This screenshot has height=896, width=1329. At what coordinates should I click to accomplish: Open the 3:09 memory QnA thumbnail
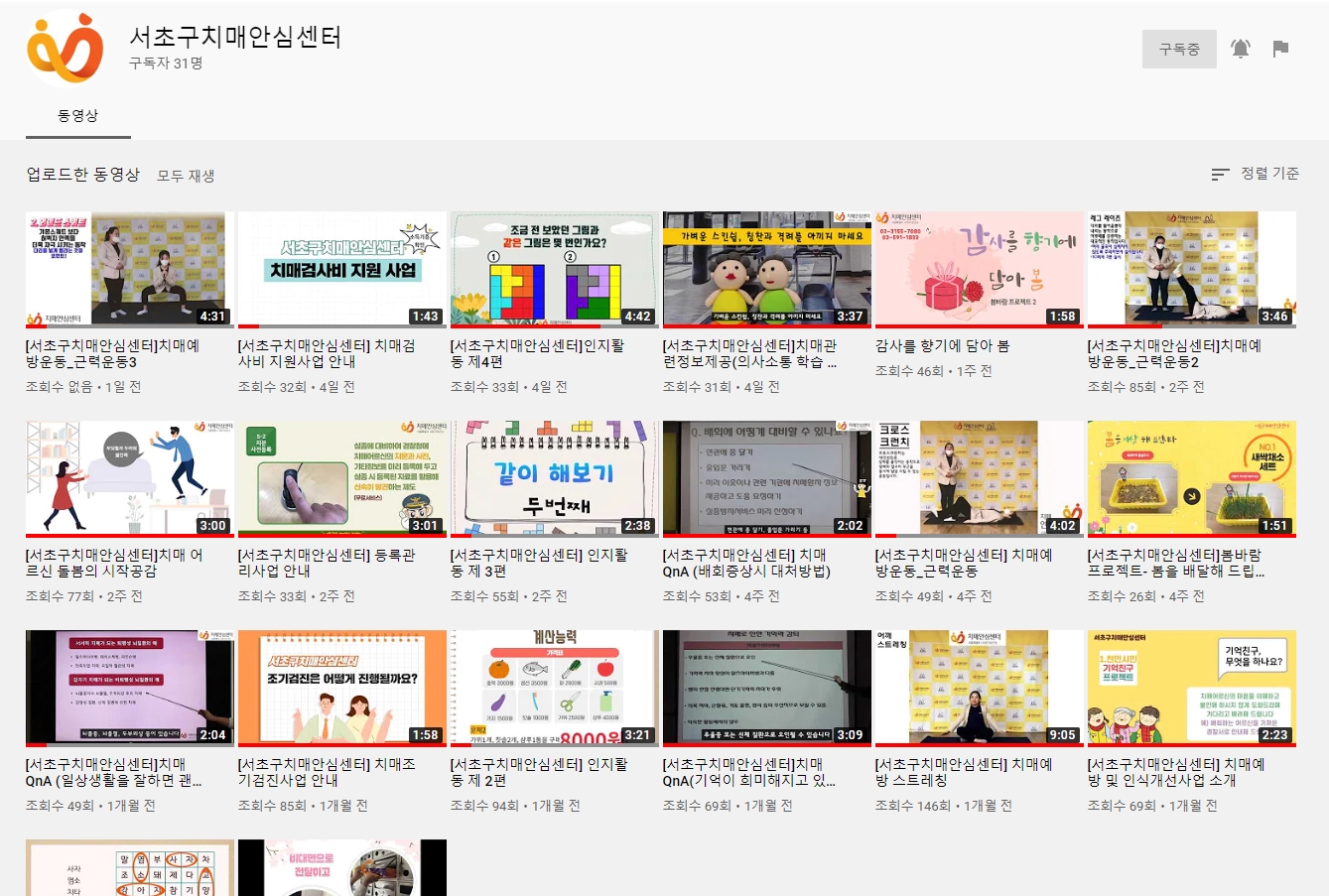pyautogui.click(x=767, y=688)
